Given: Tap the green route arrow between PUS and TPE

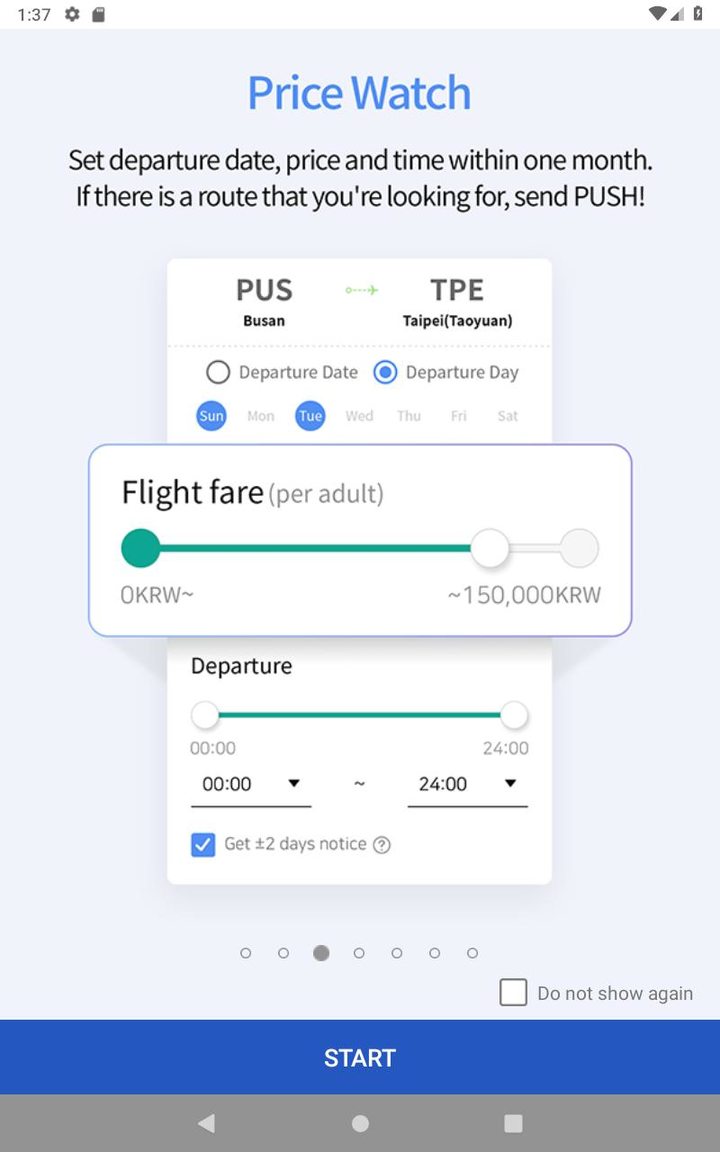Looking at the screenshot, I should (x=361, y=290).
